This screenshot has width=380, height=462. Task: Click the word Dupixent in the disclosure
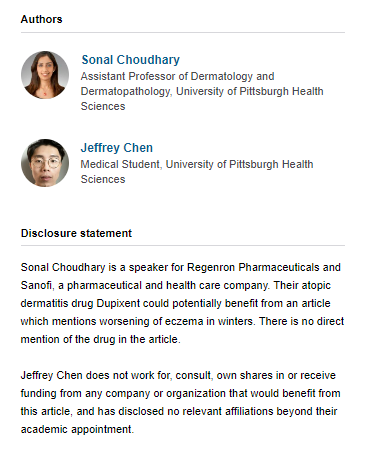coord(118,303)
